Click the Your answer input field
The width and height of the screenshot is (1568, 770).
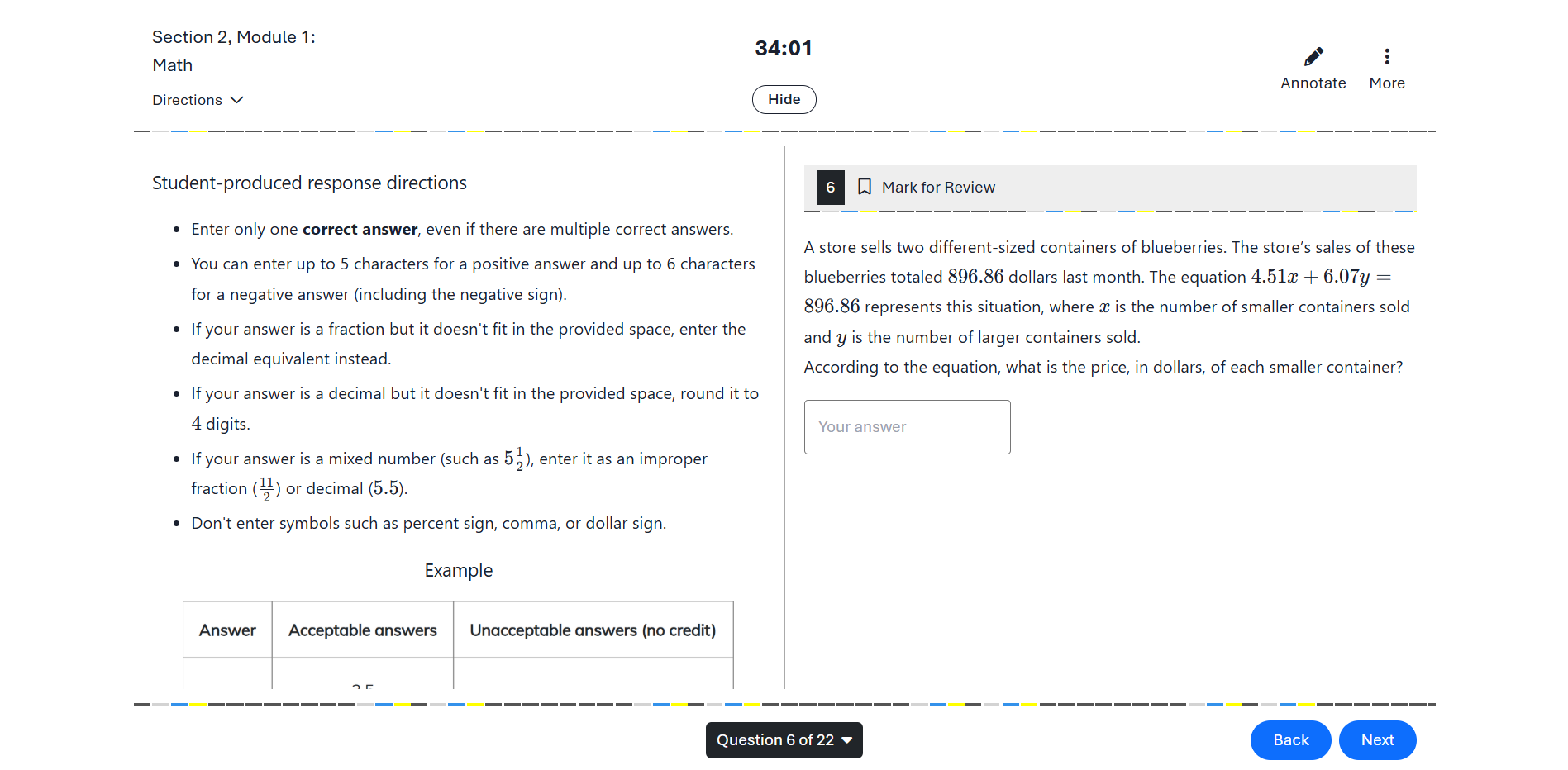[908, 427]
